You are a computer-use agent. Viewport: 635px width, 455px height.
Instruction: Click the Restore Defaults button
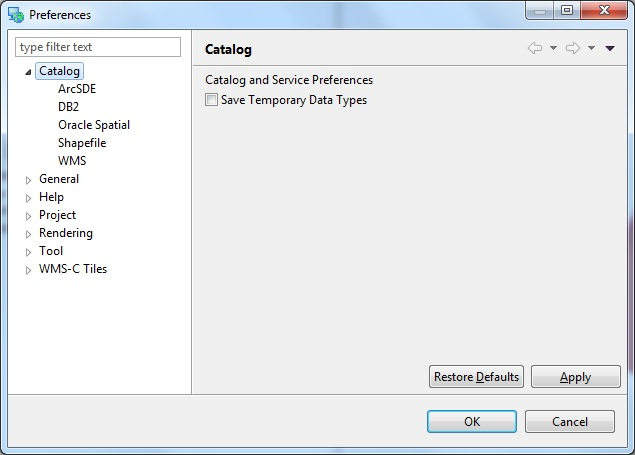[x=476, y=377]
